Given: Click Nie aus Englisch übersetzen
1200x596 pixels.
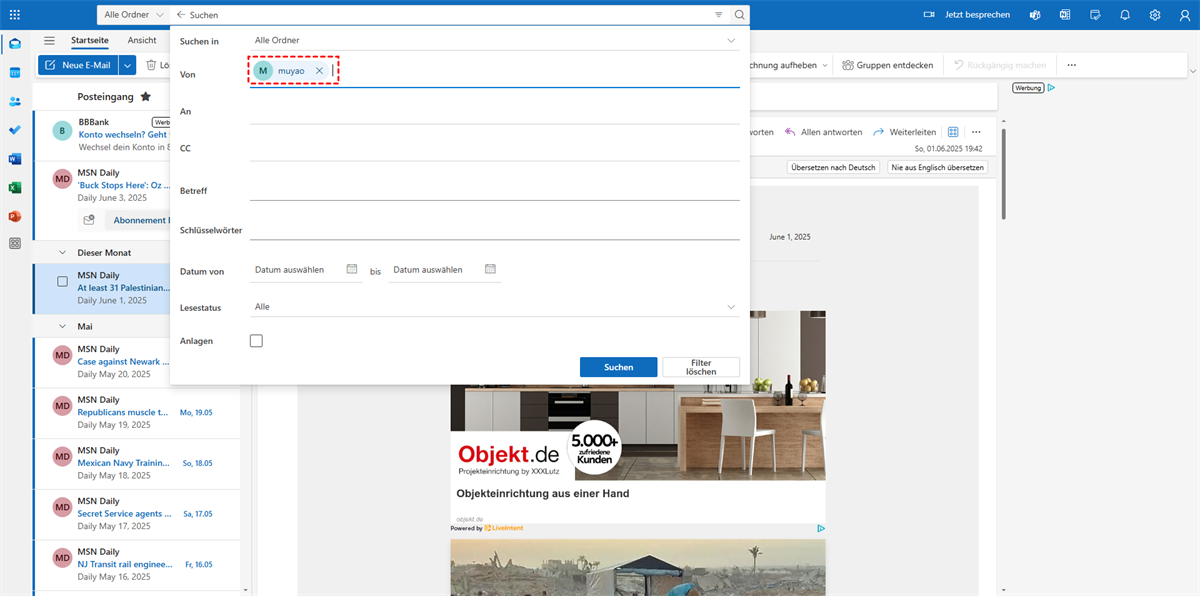Looking at the screenshot, I should click(x=938, y=167).
